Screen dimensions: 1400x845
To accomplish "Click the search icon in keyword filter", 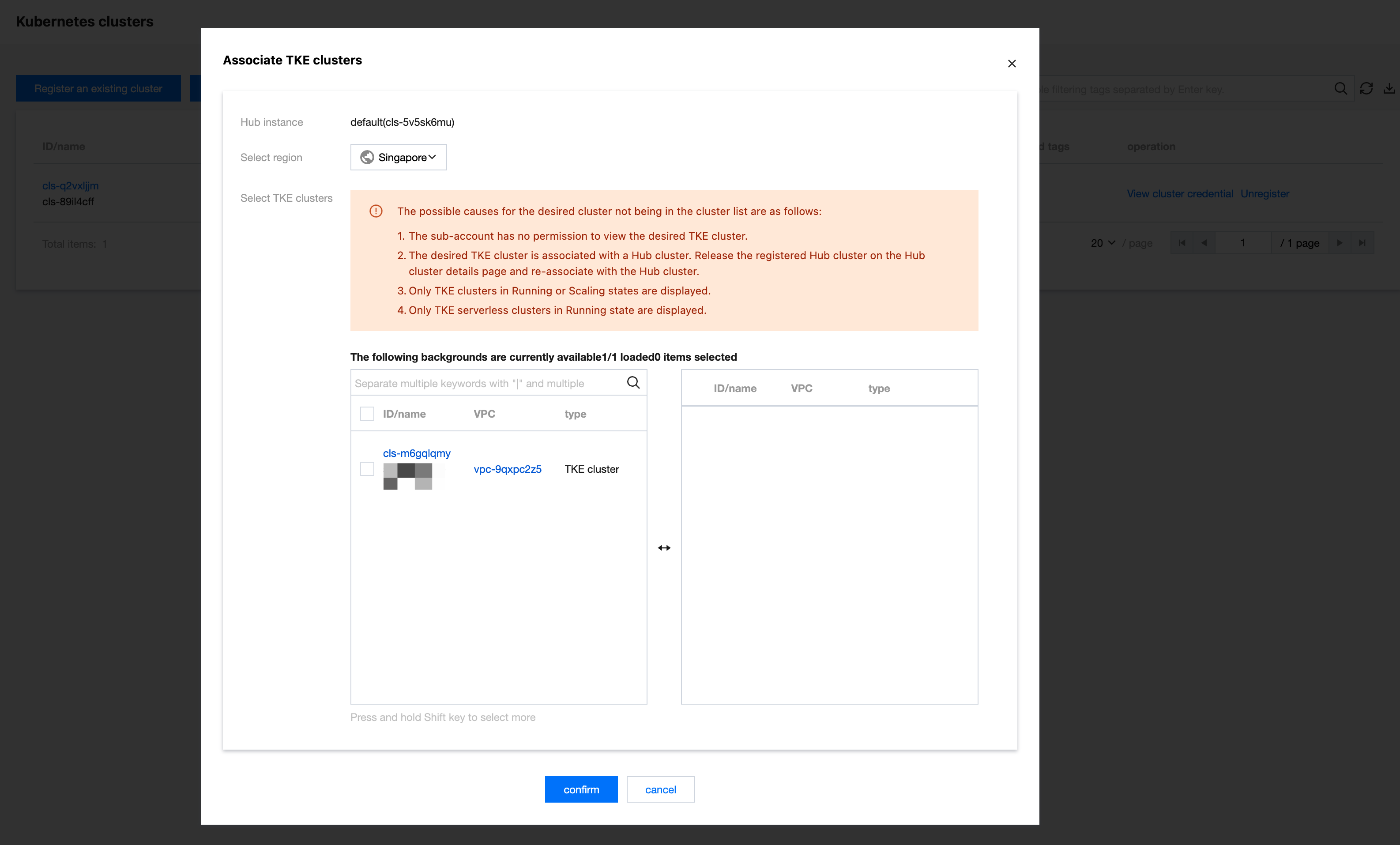I will [633, 382].
